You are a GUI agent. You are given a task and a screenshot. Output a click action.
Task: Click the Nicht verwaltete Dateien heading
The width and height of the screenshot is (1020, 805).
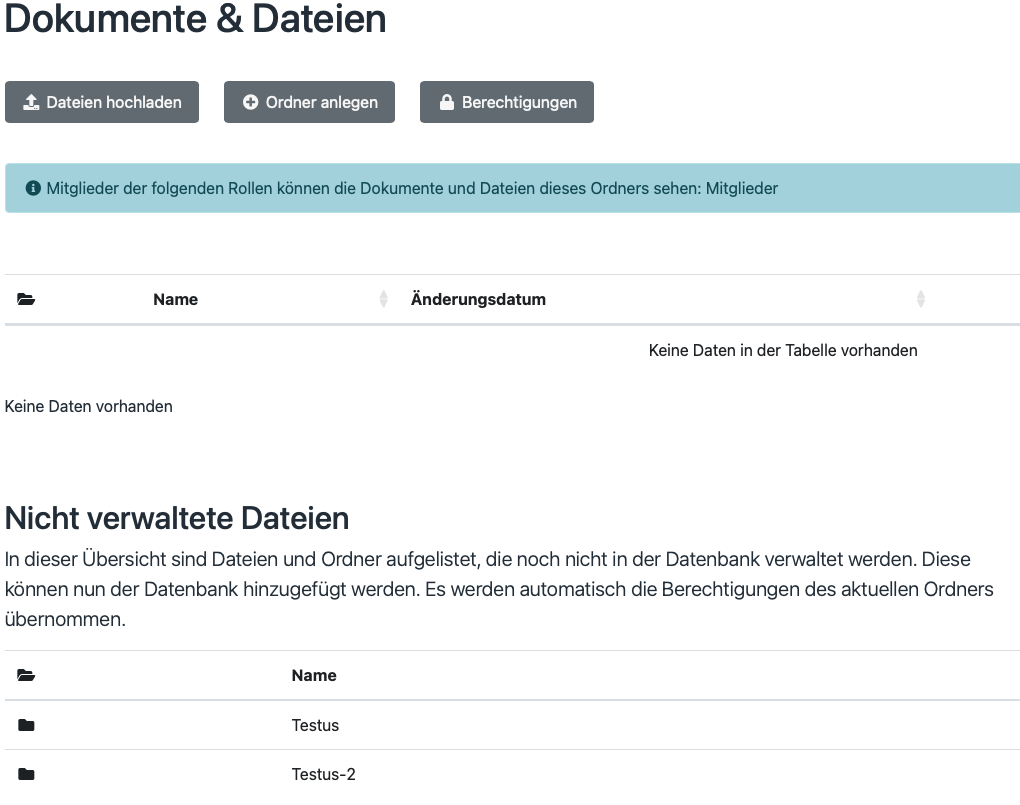coord(177,518)
